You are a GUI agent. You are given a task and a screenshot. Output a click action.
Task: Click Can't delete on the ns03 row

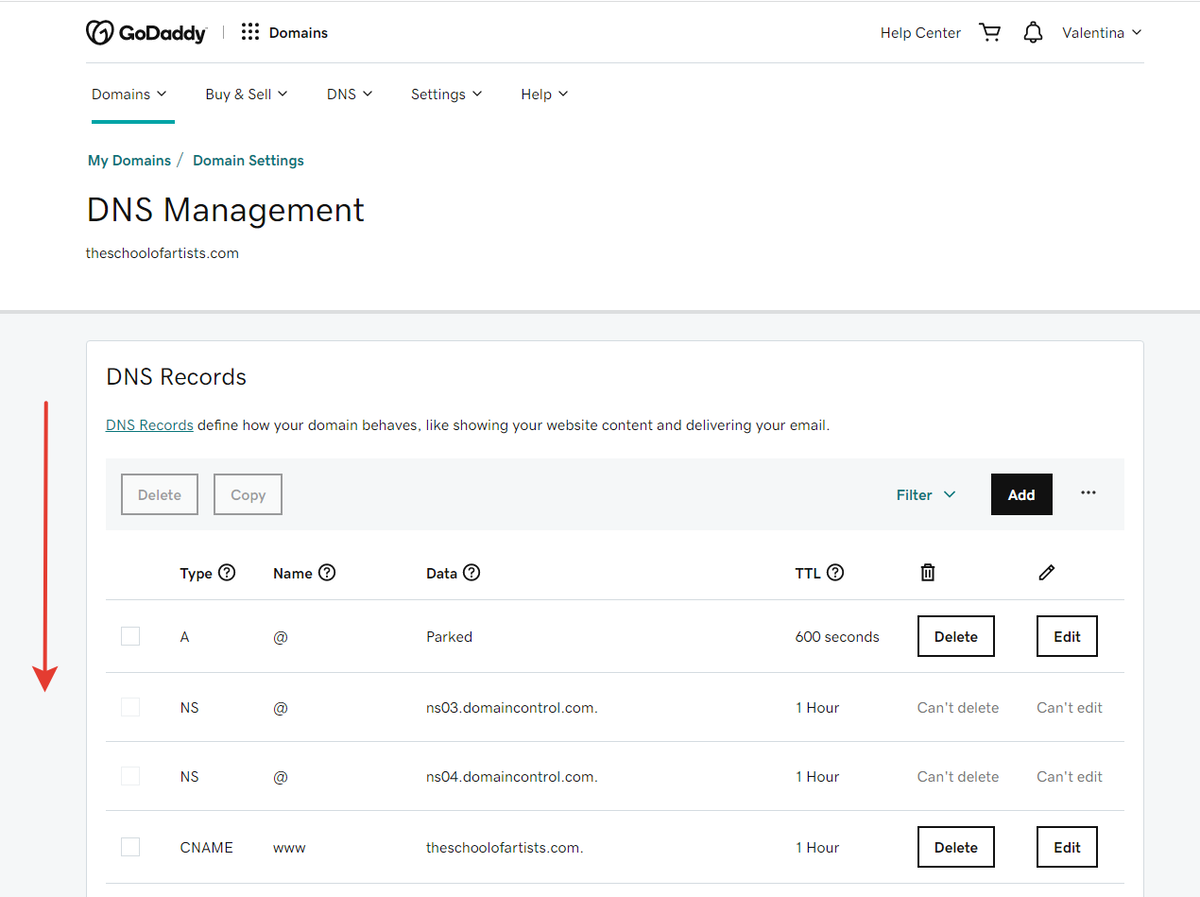point(958,707)
